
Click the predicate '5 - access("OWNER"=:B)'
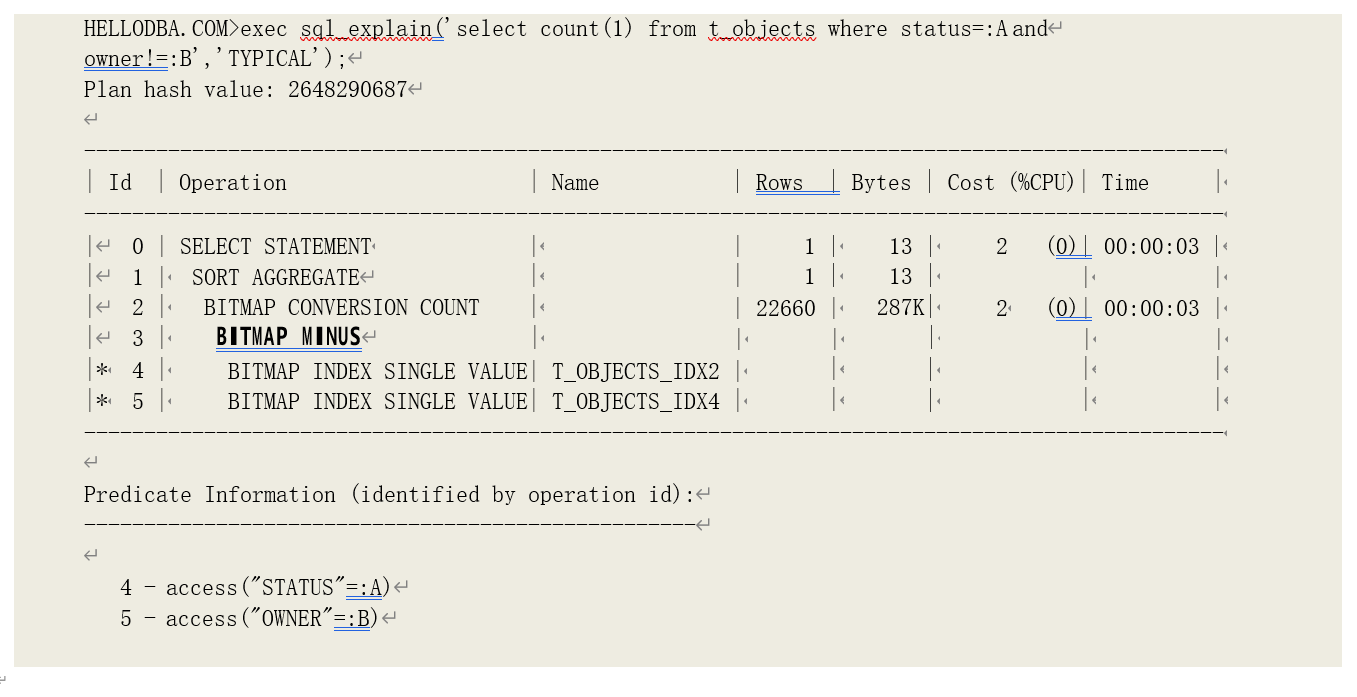pos(250,618)
